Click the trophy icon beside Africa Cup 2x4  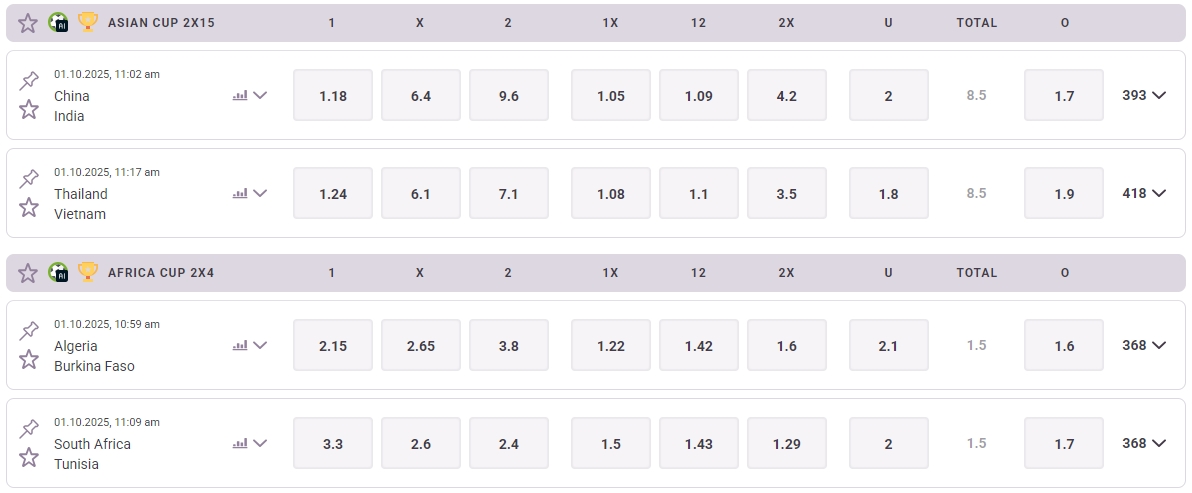[88, 272]
